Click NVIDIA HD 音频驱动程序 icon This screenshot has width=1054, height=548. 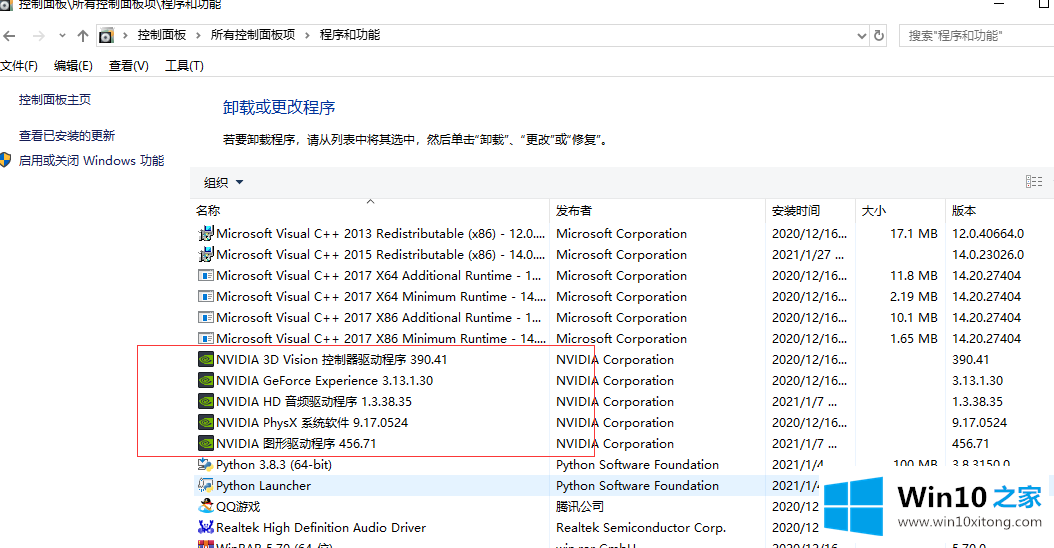coord(206,401)
